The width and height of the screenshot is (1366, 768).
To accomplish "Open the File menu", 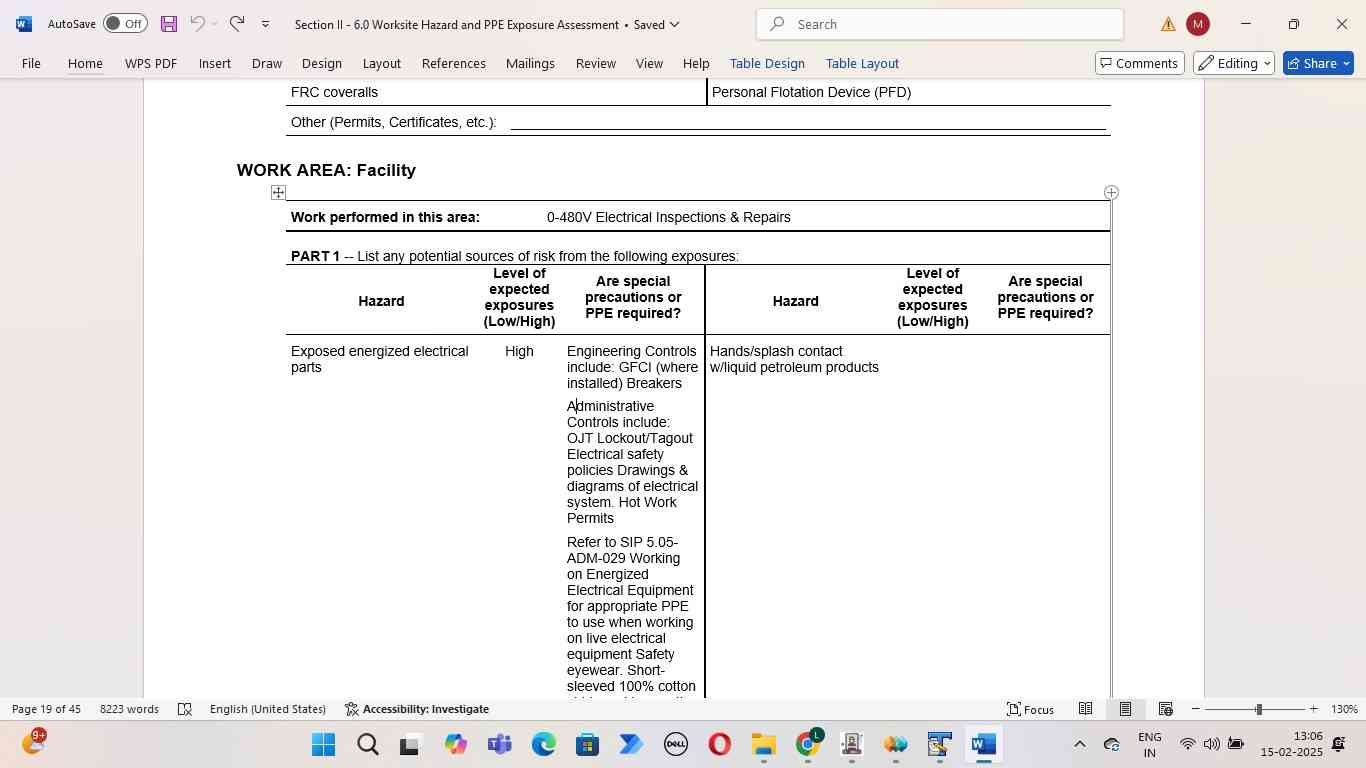I will (31, 63).
